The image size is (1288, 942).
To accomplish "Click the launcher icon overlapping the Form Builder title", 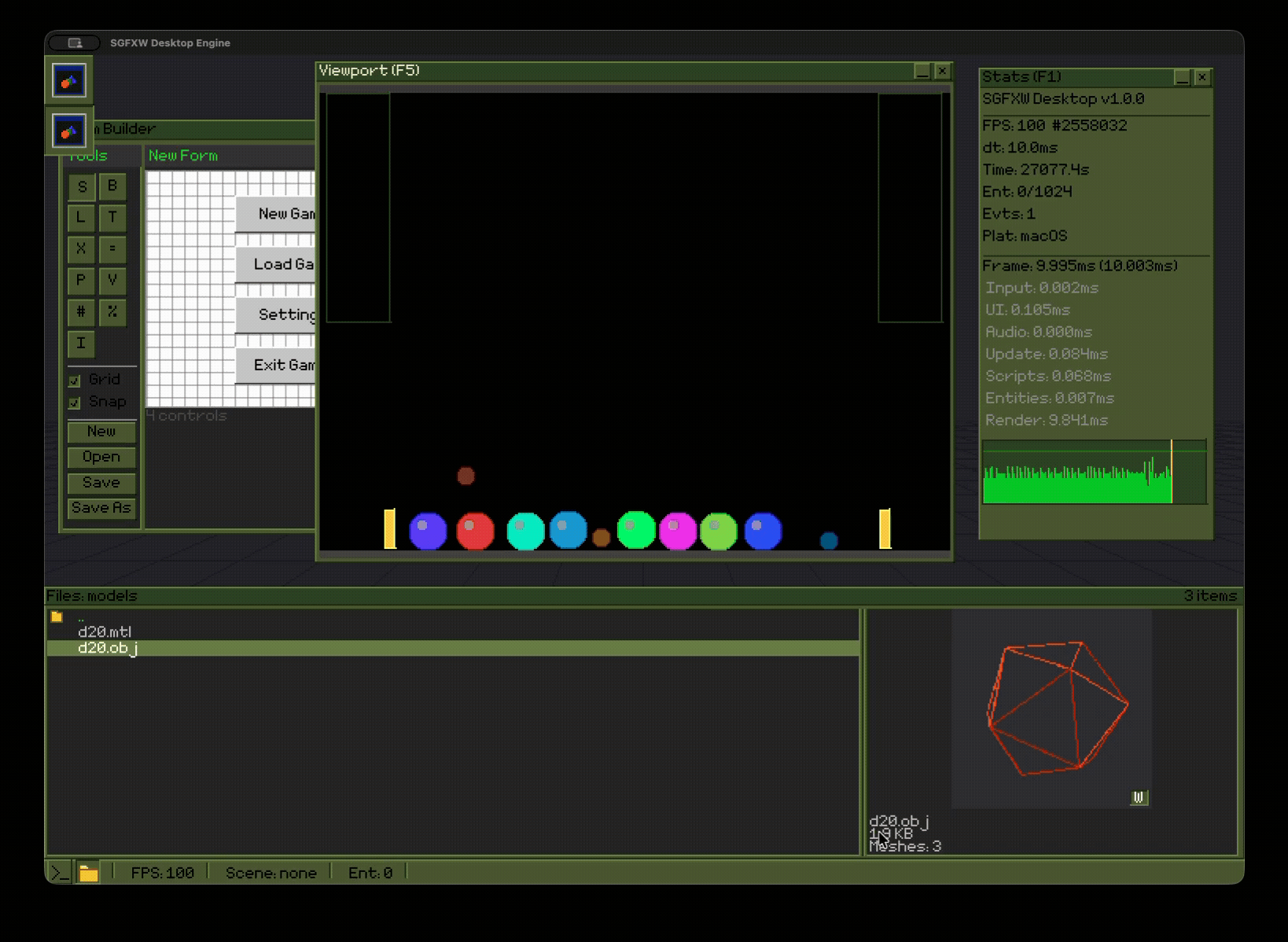I will (69, 131).
